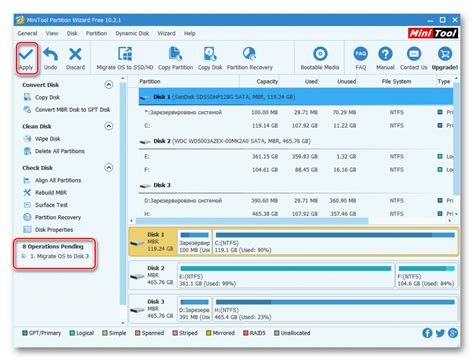Viewport: 474px width, 361px height.
Task: Select H:(NTFS) block in Disk 3 map
Action: point(335,310)
